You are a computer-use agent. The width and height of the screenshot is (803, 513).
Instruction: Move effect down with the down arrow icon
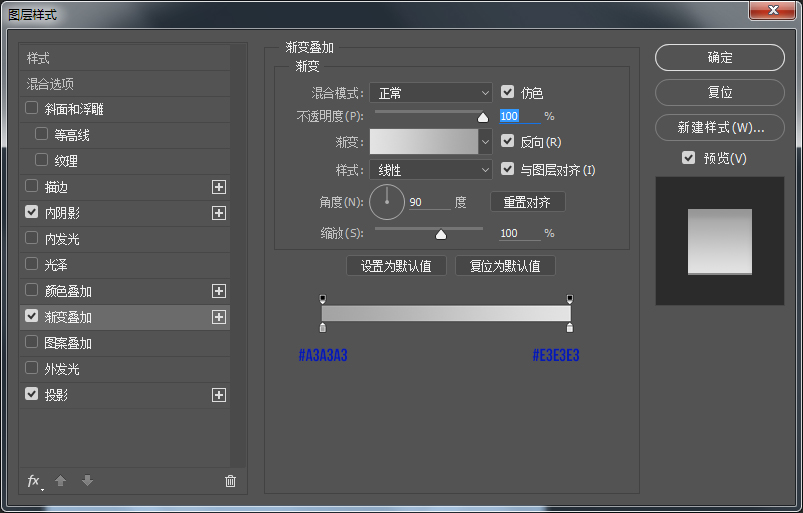pyautogui.click(x=88, y=481)
